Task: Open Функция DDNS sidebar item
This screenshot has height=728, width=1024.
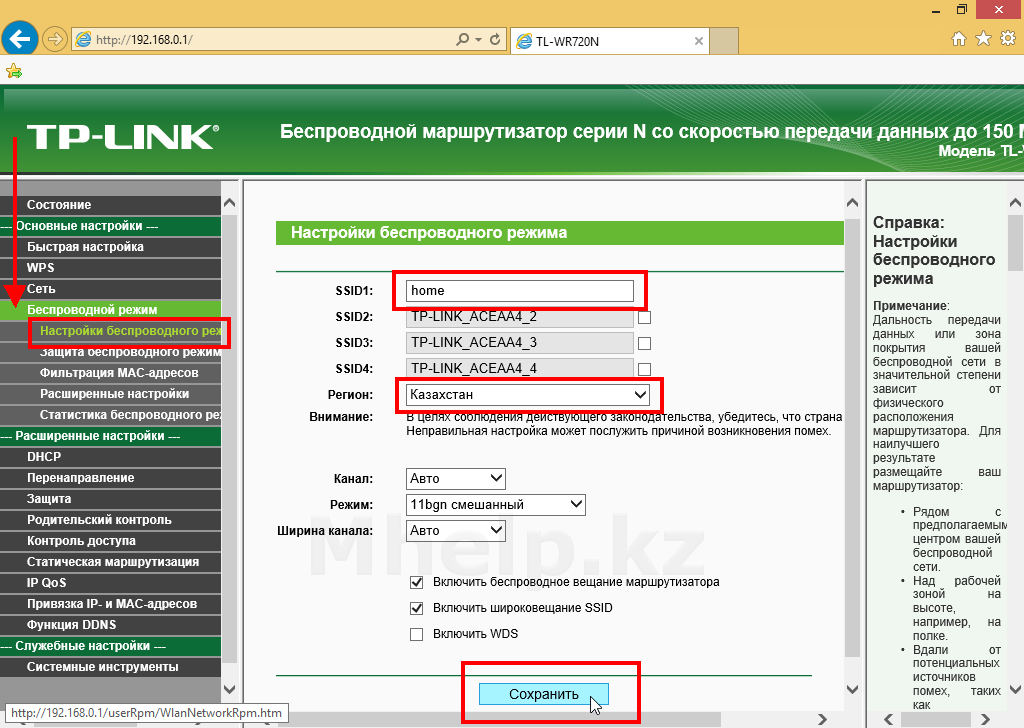Action: coord(110,625)
